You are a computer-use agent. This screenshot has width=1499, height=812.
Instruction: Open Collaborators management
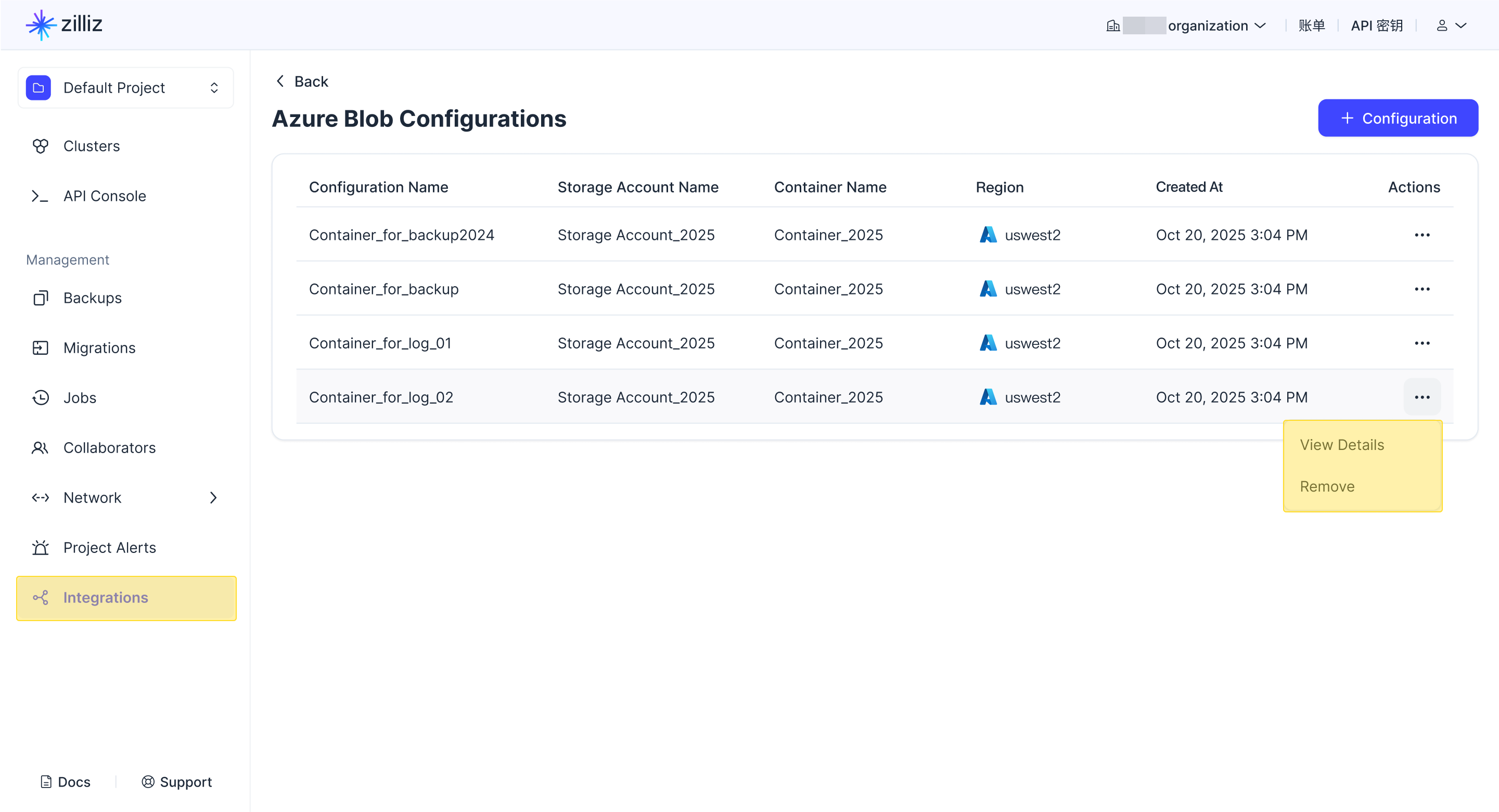coord(109,448)
